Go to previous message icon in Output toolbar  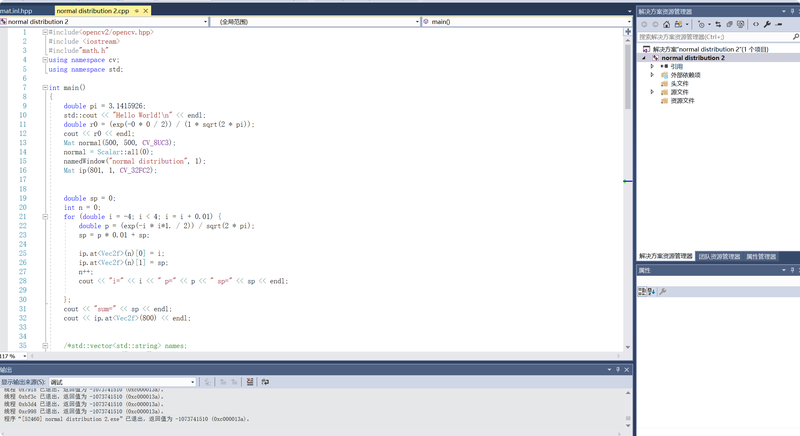[x=223, y=382]
